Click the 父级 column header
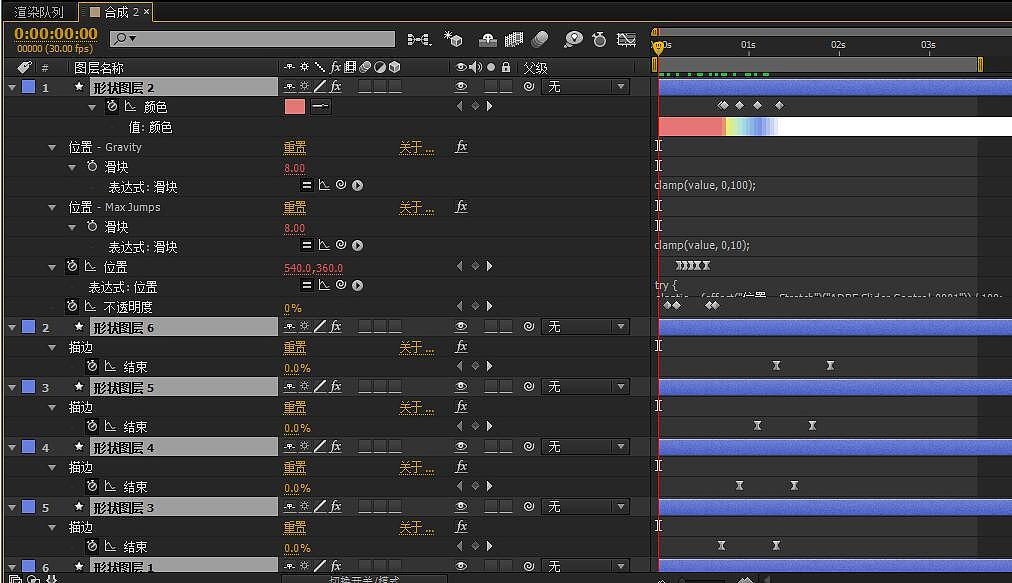Viewport: 1012px width, 583px height. [536, 68]
